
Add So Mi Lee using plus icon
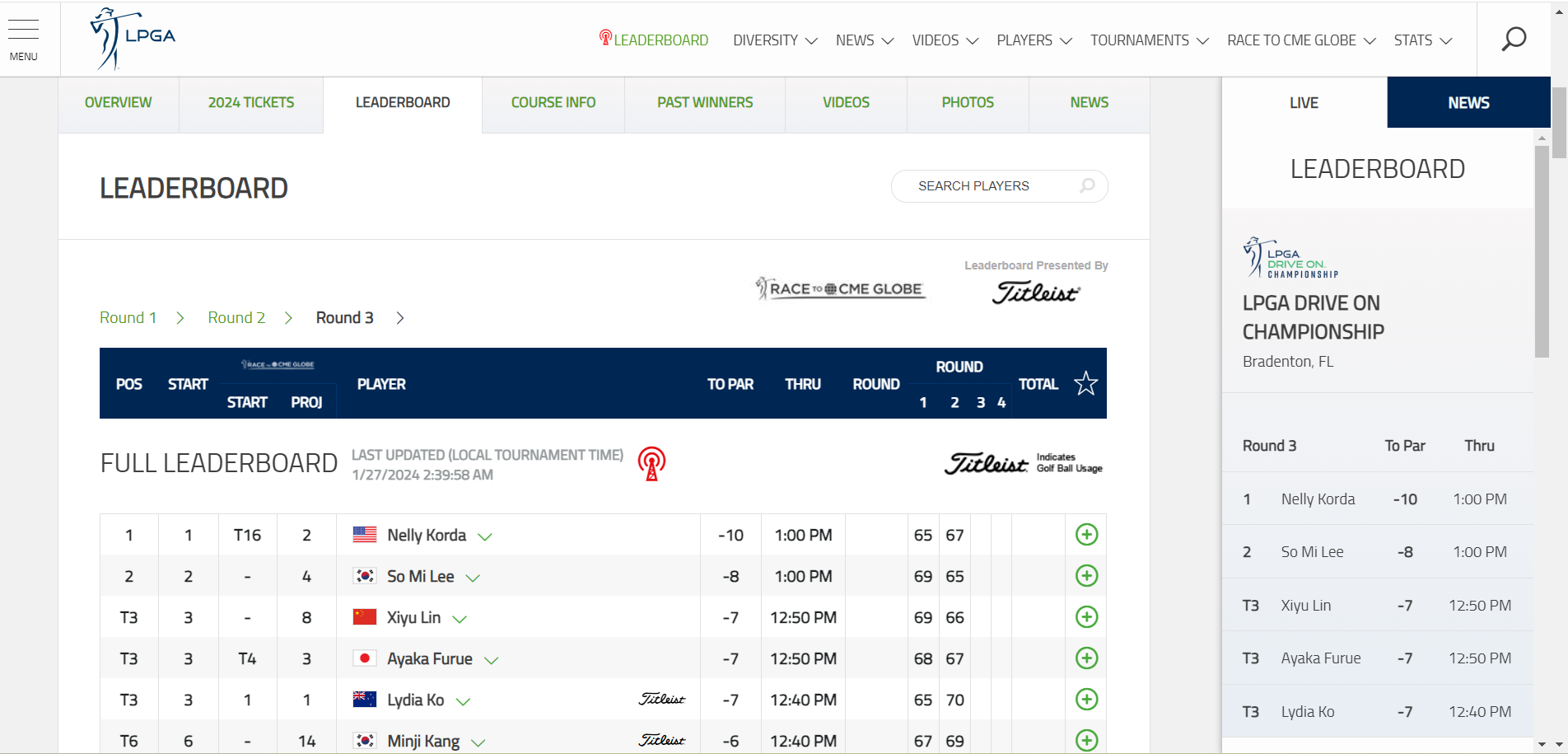click(x=1086, y=576)
